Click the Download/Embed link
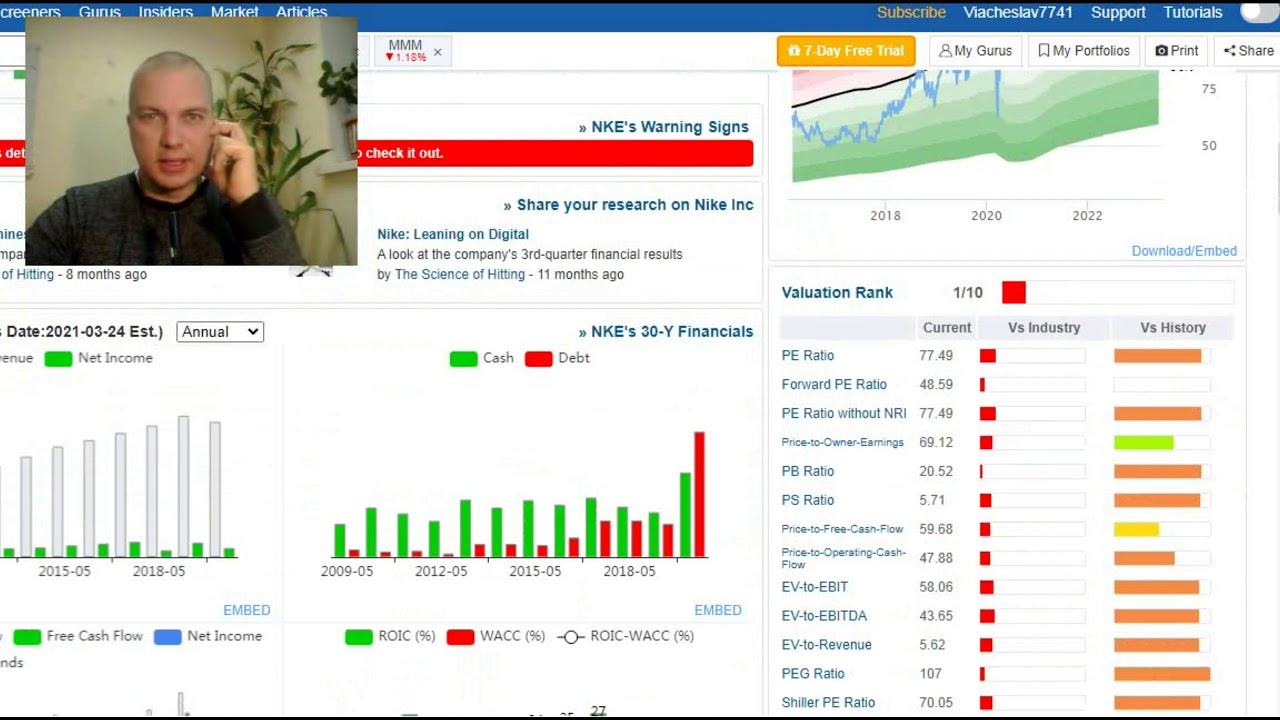This screenshot has width=1280, height=720. point(1184,251)
